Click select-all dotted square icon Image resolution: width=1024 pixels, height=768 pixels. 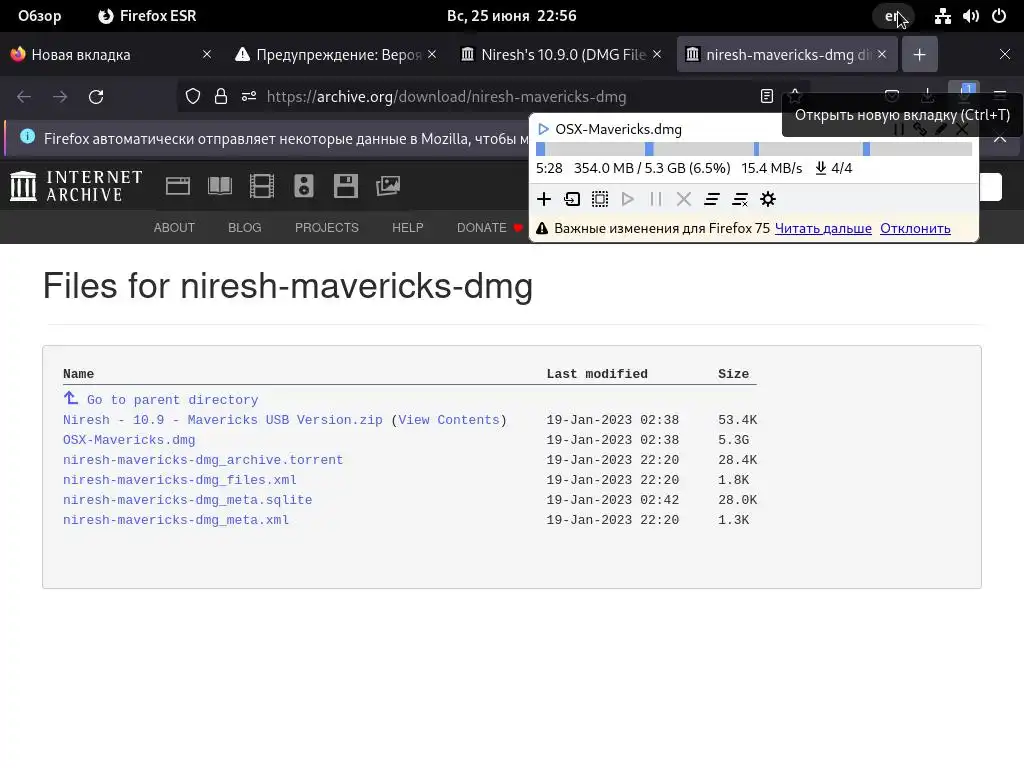tap(600, 199)
